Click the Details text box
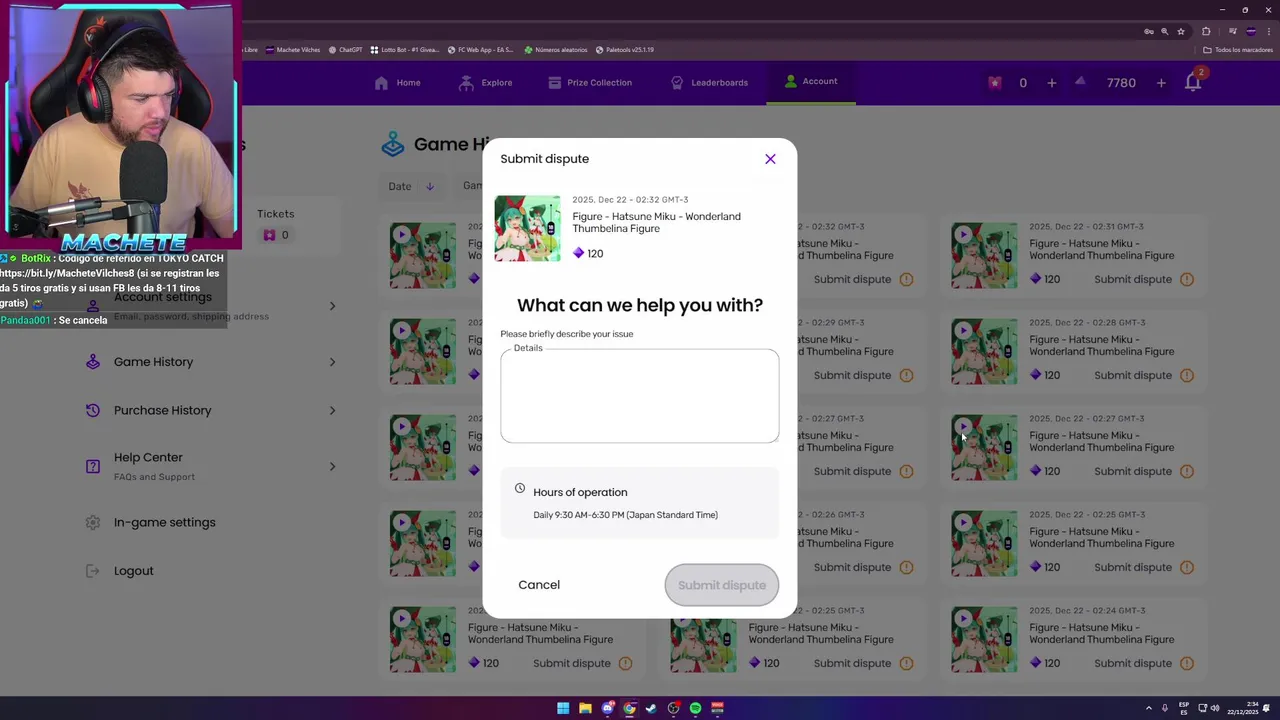 point(640,396)
